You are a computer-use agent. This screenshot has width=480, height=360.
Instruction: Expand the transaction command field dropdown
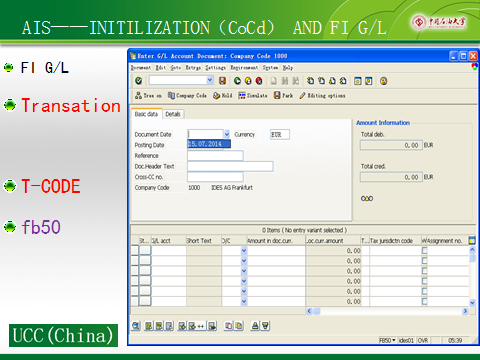210,80
